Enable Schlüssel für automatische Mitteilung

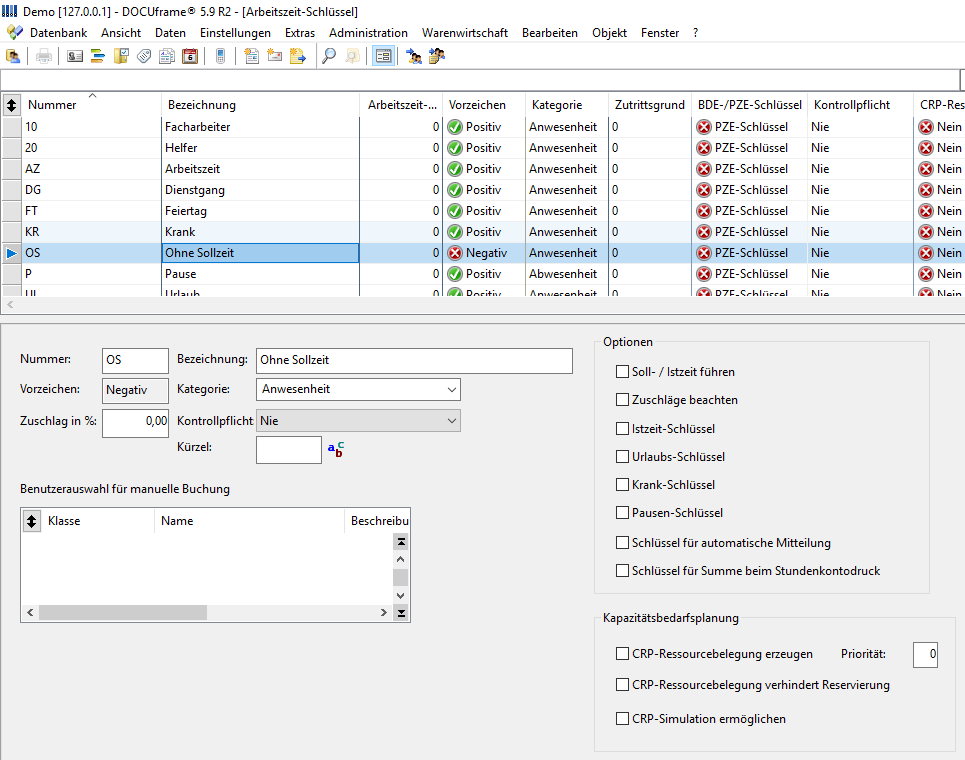tap(622, 543)
